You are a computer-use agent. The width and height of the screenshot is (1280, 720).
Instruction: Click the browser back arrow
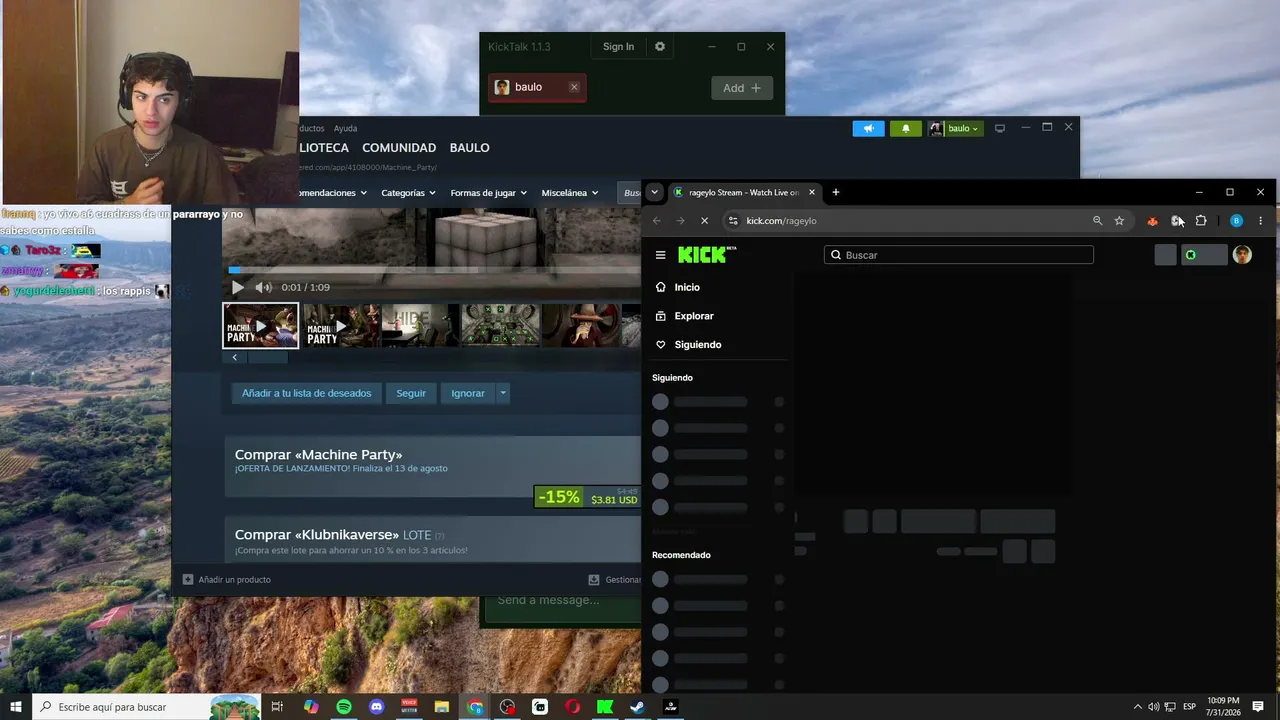point(657,221)
